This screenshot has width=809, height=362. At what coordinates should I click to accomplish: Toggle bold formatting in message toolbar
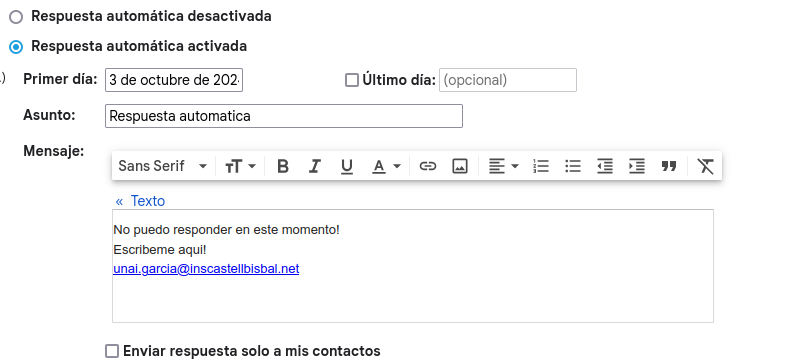pyautogui.click(x=283, y=166)
